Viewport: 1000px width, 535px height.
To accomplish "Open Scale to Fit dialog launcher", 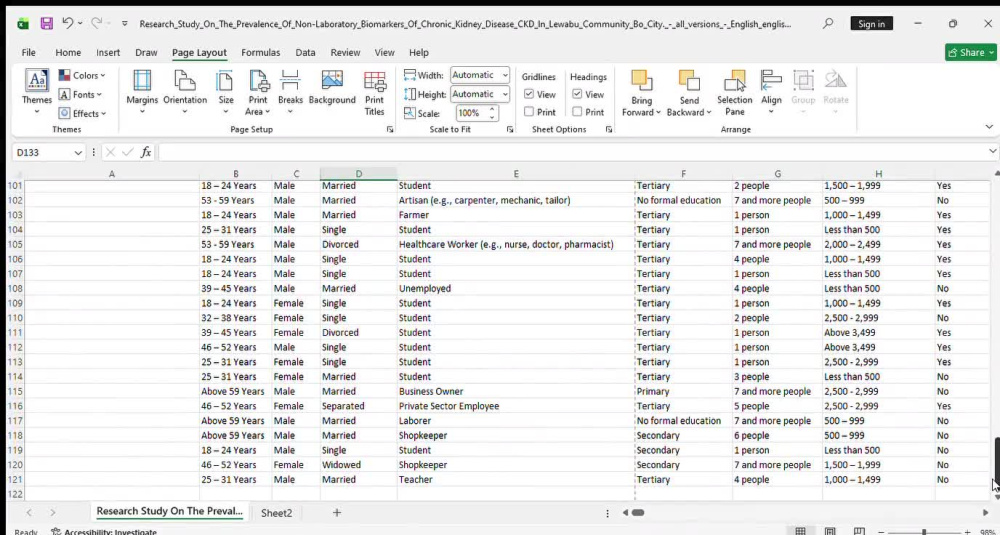I will pos(510,129).
